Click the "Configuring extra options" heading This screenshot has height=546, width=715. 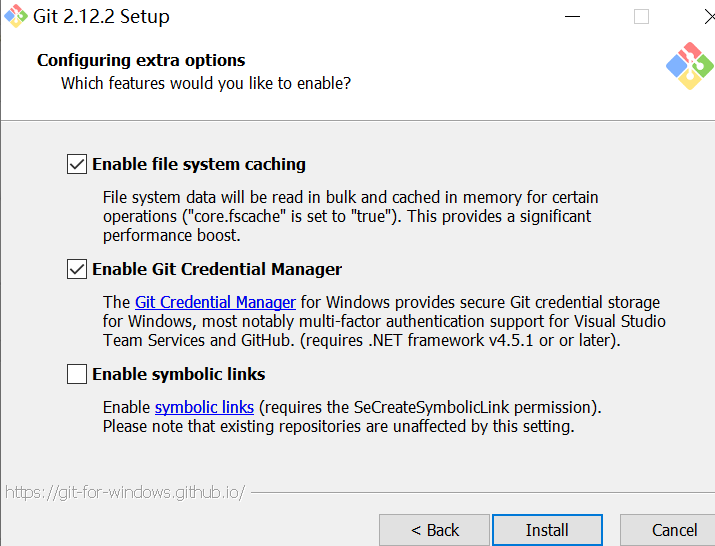[x=141, y=60]
